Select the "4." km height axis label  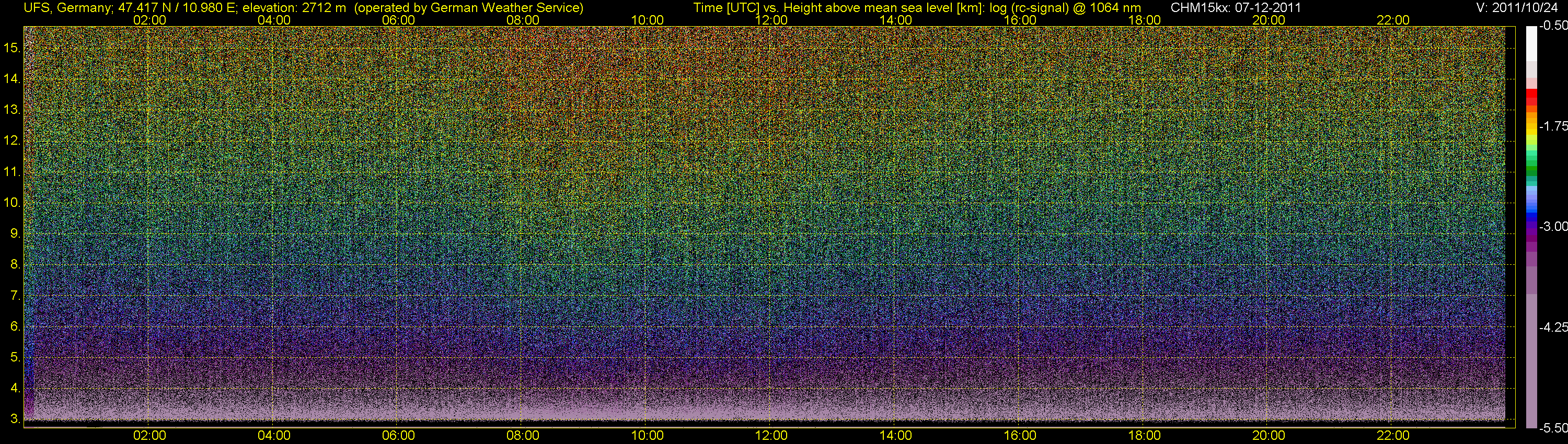[x=15, y=388]
